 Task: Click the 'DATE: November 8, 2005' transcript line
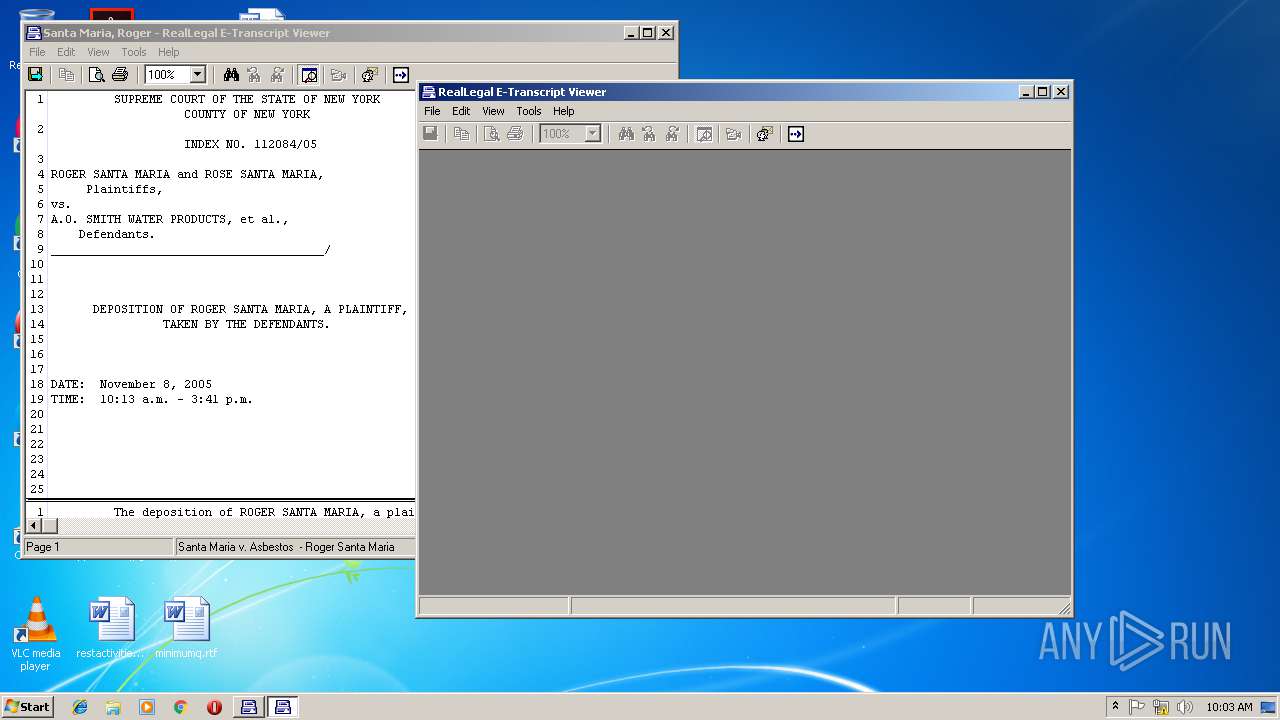pos(131,384)
